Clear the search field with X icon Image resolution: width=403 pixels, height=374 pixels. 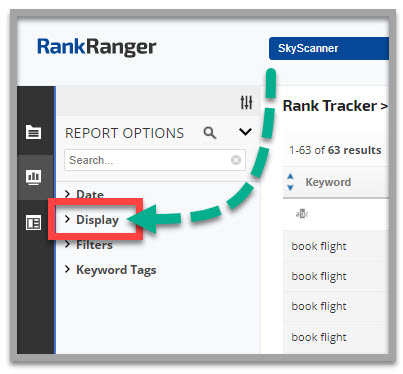click(x=236, y=160)
